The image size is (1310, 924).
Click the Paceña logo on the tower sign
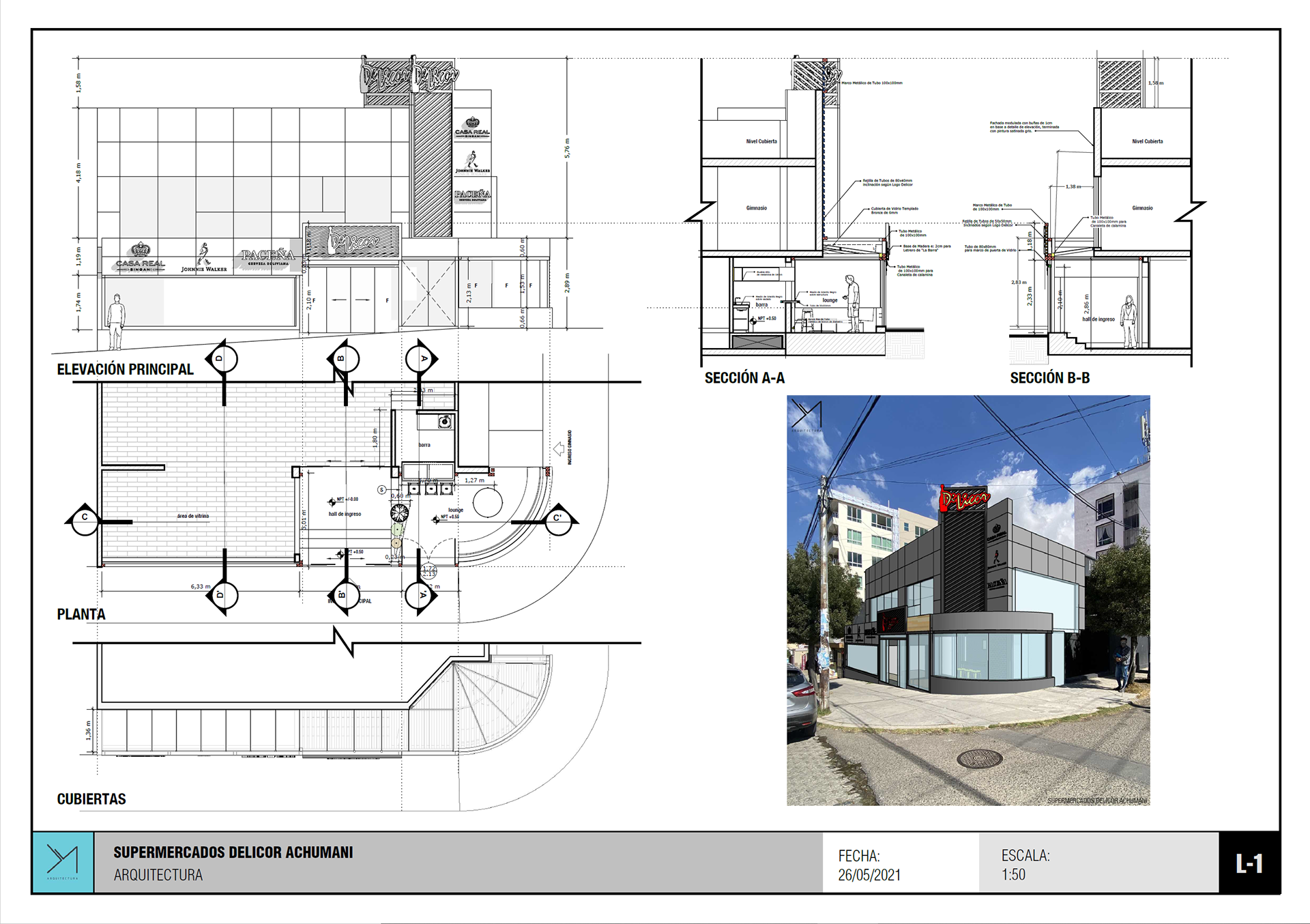(x=472, y=195)
